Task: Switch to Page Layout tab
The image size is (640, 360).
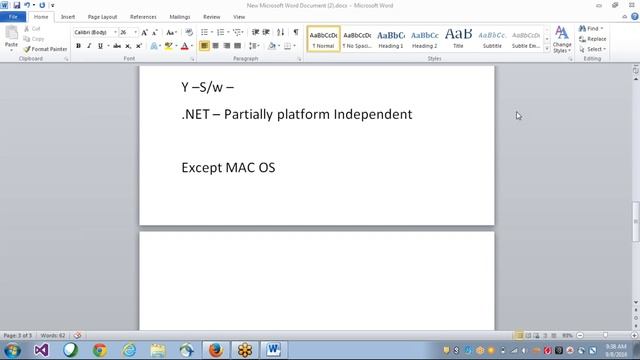Action: coord(102,17)
